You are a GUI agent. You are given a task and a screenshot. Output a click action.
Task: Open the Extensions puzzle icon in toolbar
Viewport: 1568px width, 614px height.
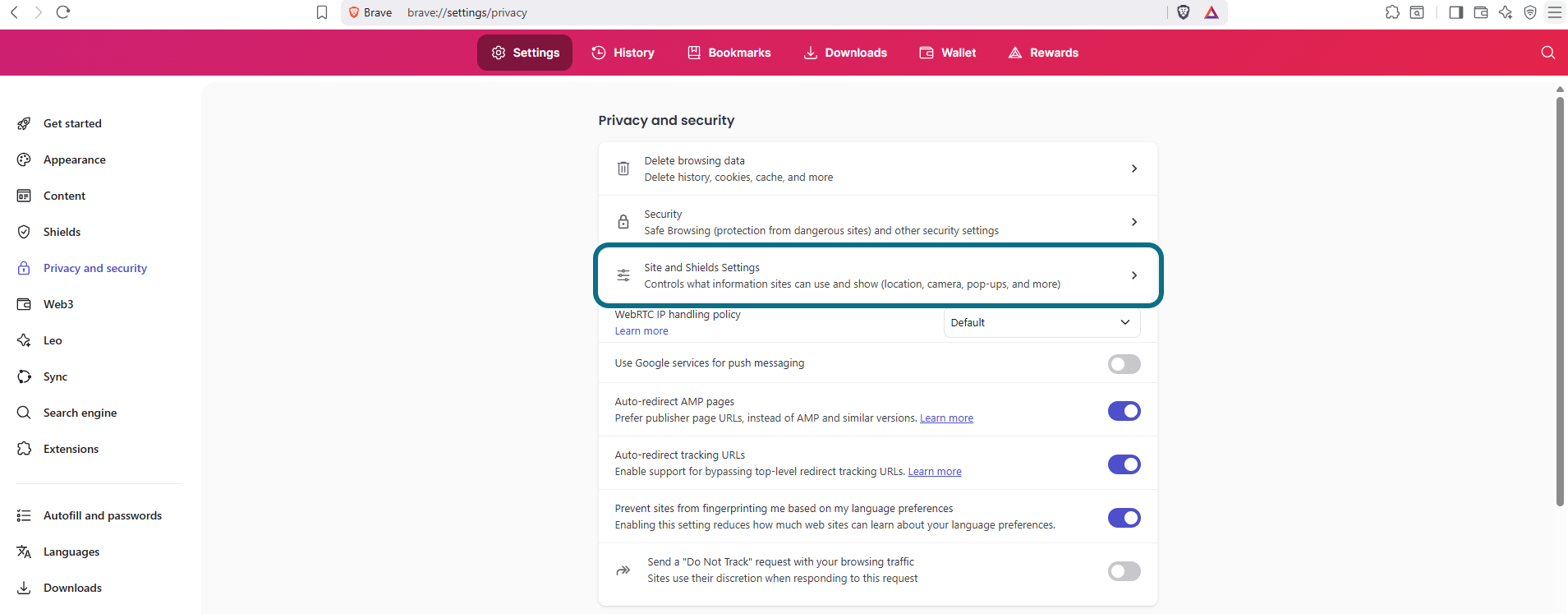pos(1392,12)
